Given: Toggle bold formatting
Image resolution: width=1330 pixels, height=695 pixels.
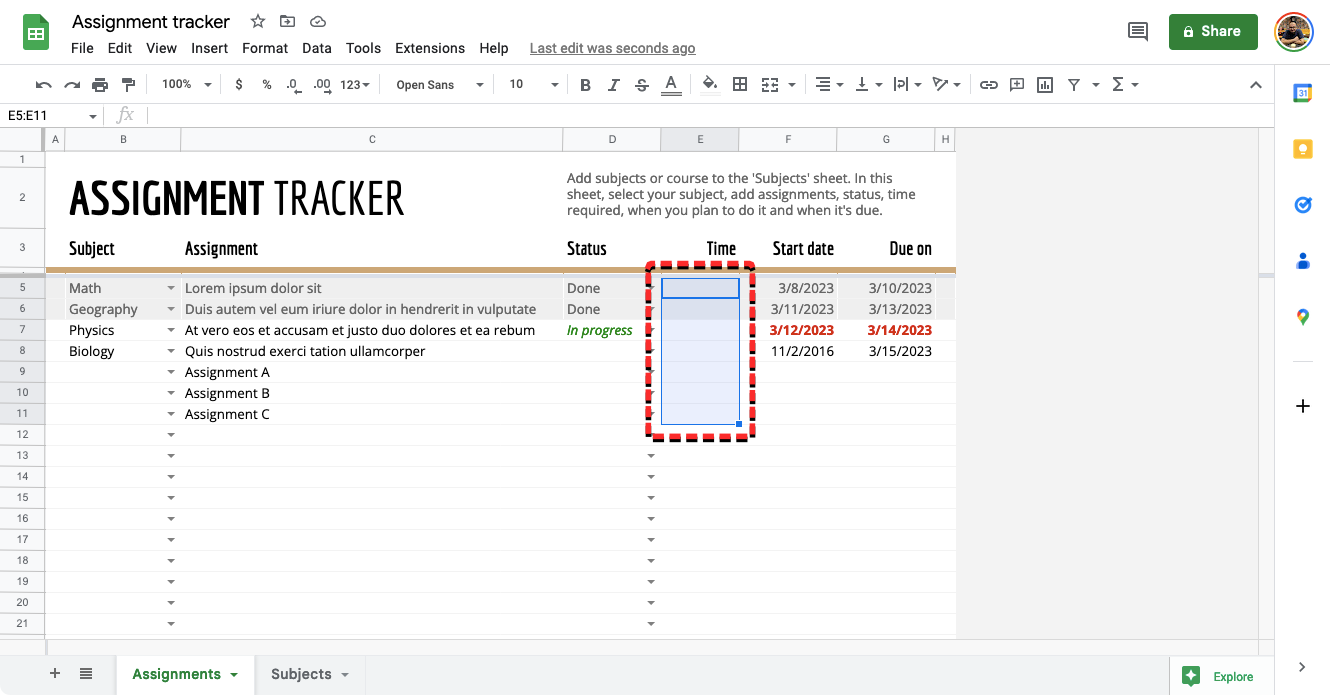Looking at the screenshot, I should coord(586,85).
